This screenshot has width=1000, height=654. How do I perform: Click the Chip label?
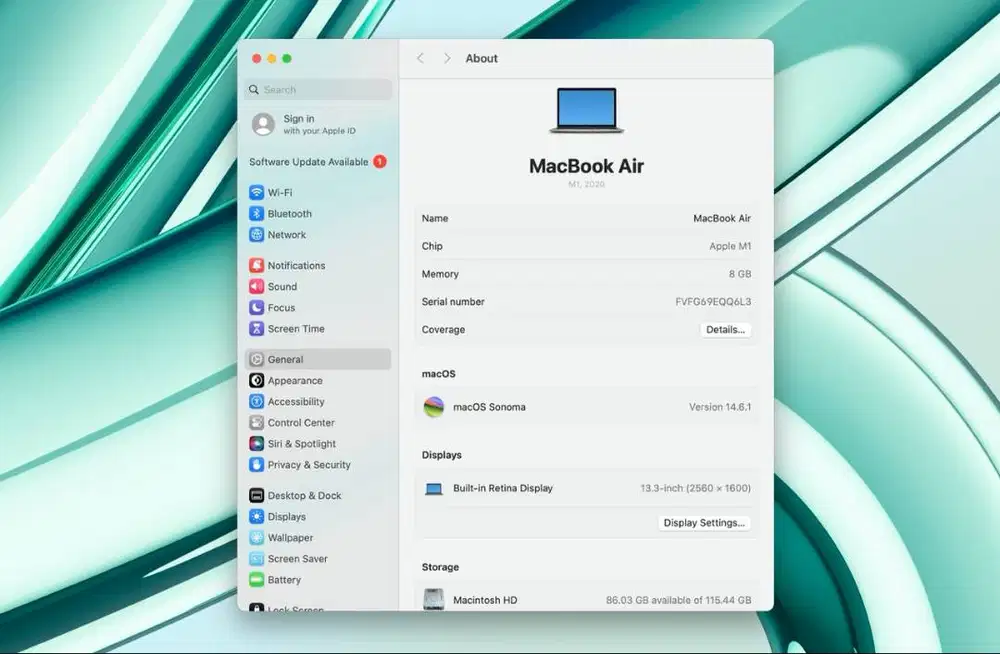pyautogui.click(x=432, y=246)
